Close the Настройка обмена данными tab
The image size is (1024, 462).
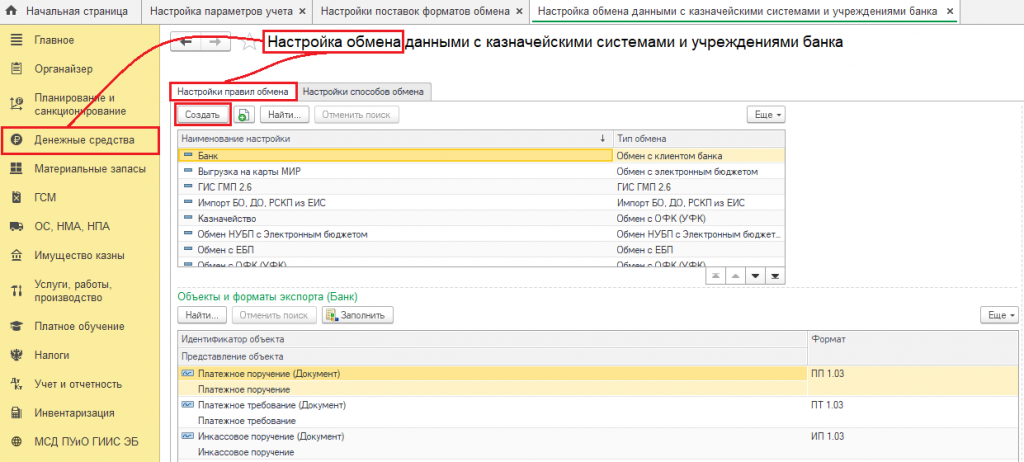click(x=950, y=12)
